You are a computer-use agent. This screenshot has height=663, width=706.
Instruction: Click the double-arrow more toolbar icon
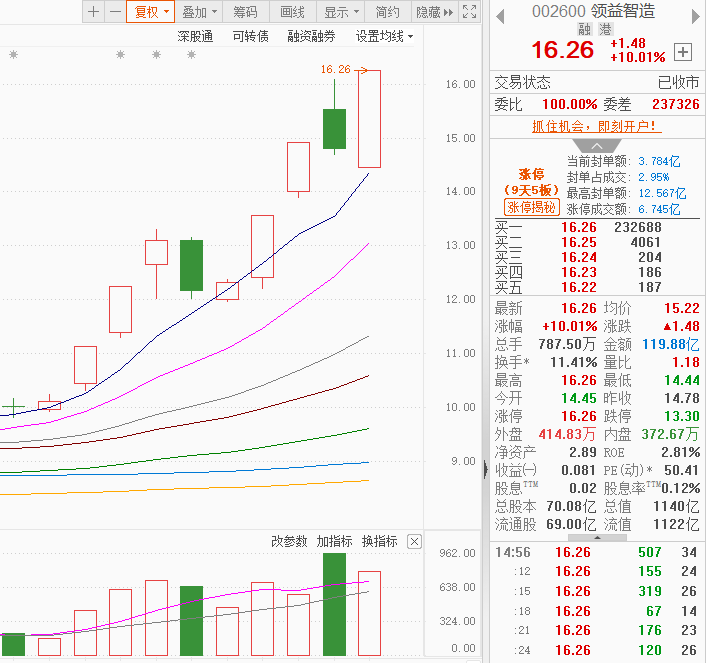tap(448, 12)
